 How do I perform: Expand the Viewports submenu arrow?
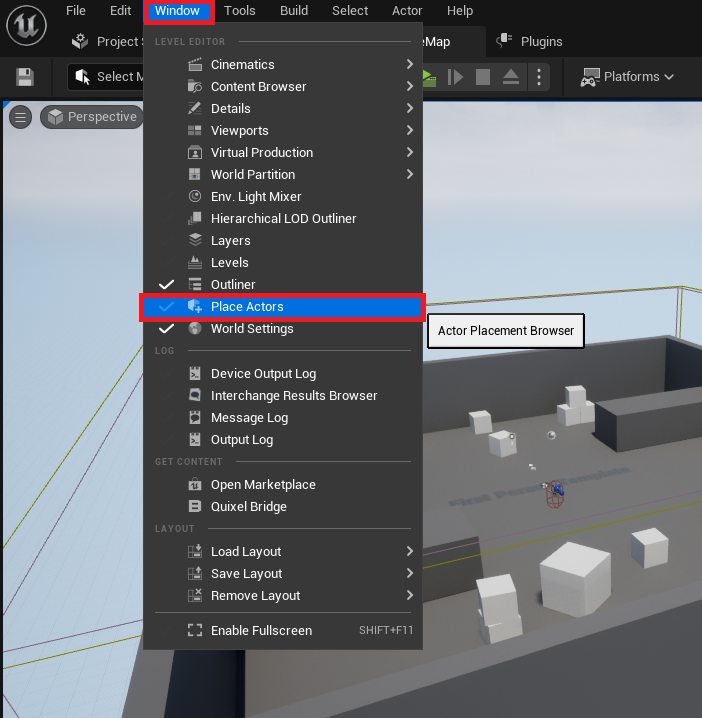(x=410, y=130)
